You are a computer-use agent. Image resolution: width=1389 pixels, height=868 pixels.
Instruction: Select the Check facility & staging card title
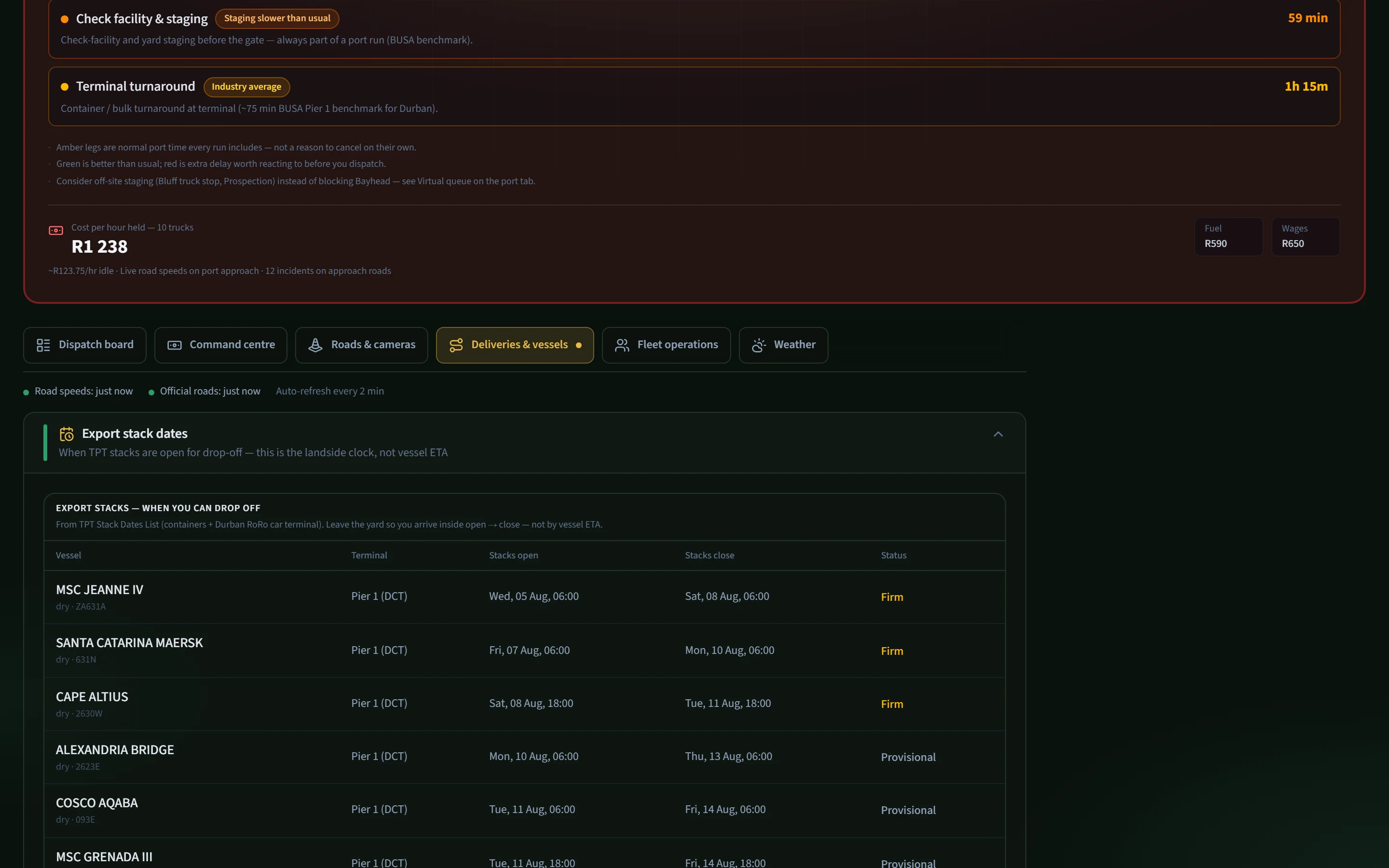[142, 19]
